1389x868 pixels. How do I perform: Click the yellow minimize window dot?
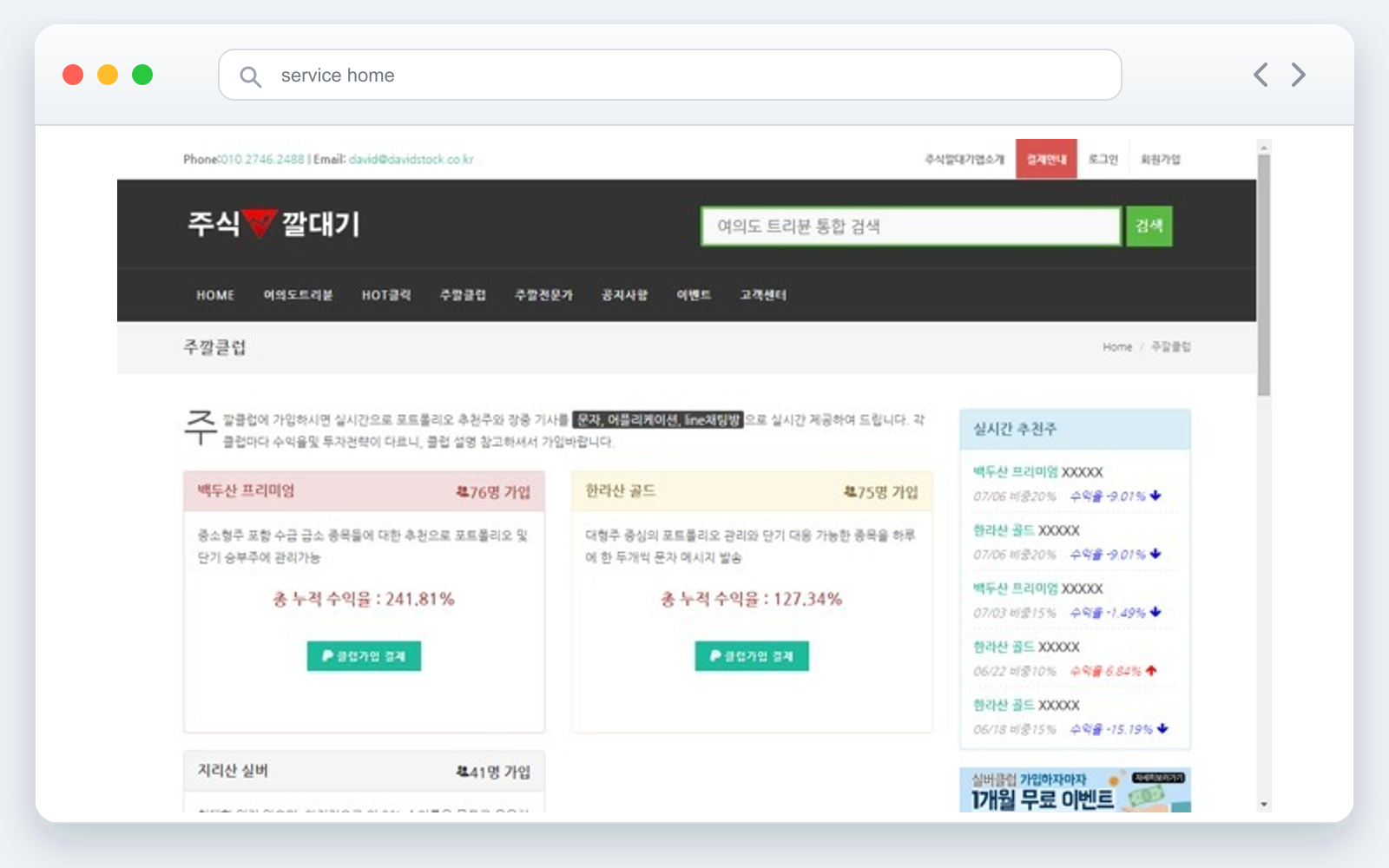(x=108, y=75)
